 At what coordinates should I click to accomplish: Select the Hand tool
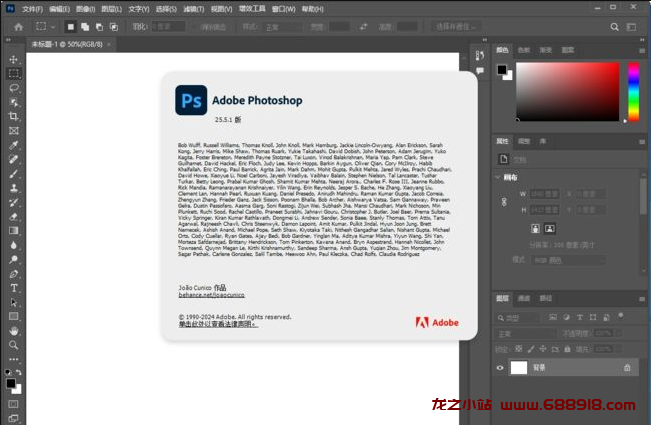coord(14,331)
